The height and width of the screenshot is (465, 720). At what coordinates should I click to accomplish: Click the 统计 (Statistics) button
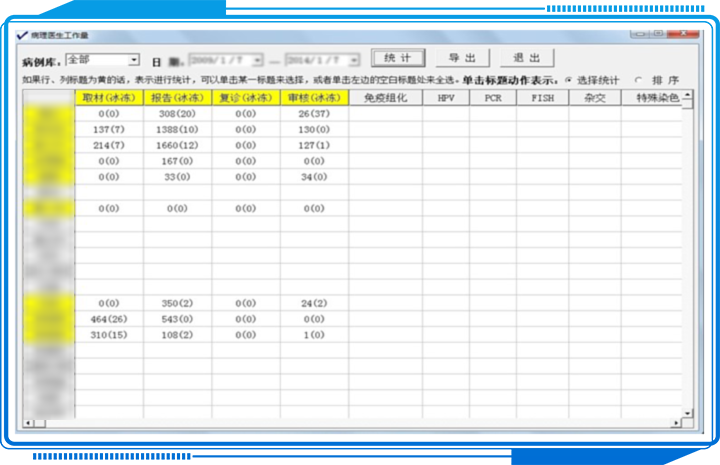coord(398,58)
